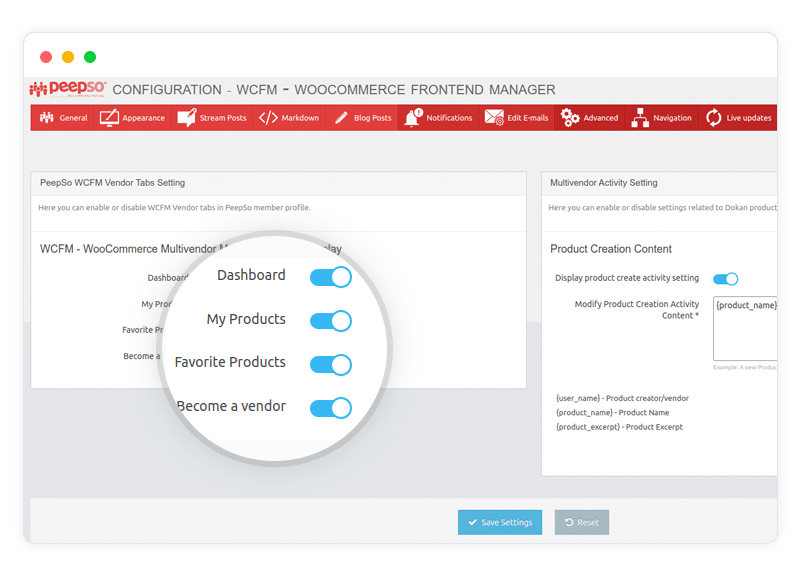This screenshot has height=574, width=800.
Task: Click the Save Settings button
Action: click(x=500, y=522)
